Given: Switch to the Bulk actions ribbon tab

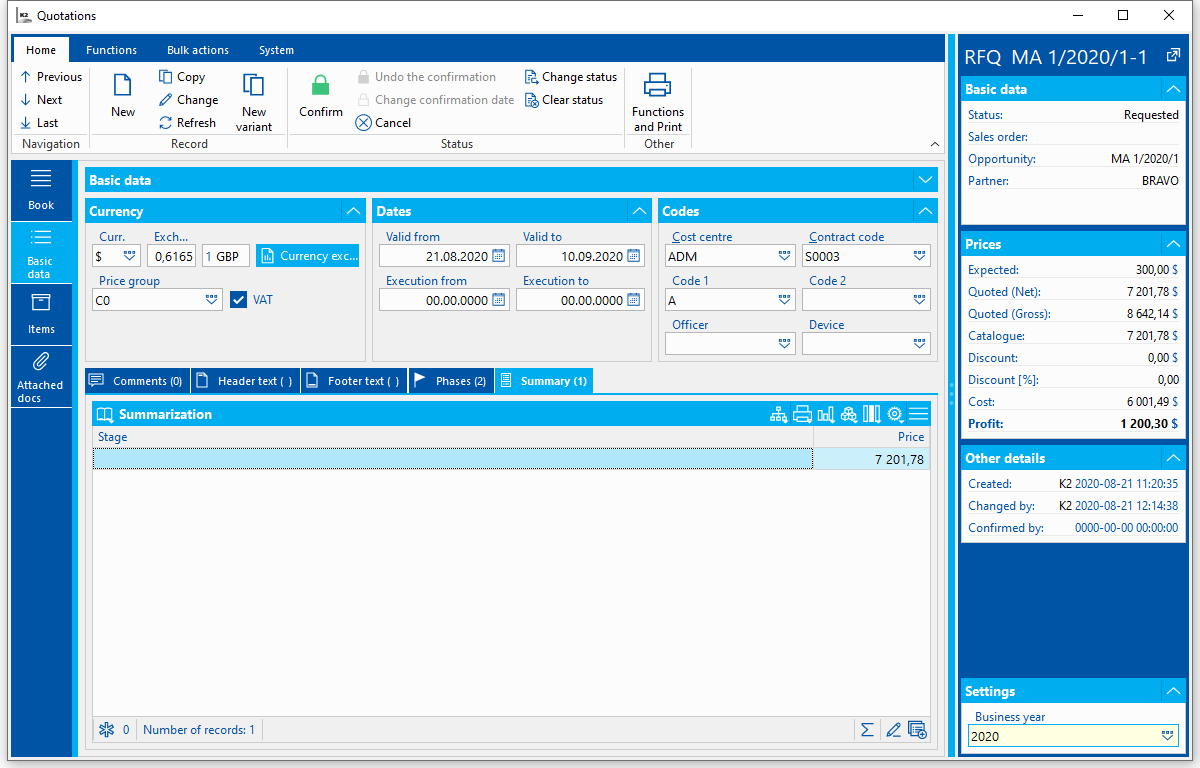Looking at the screenshot, I should coord(197,50).
